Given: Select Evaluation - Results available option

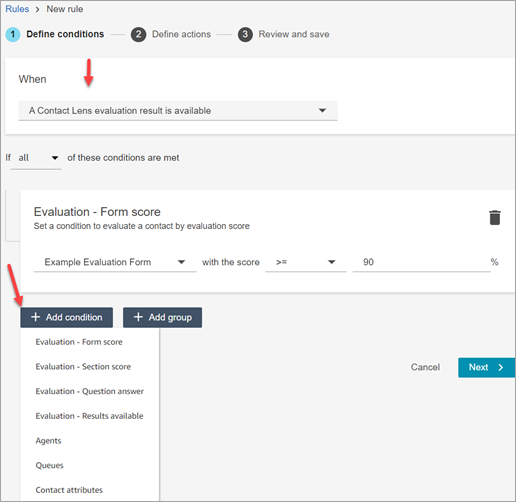Looking at the screenshot, I should 89,416.
